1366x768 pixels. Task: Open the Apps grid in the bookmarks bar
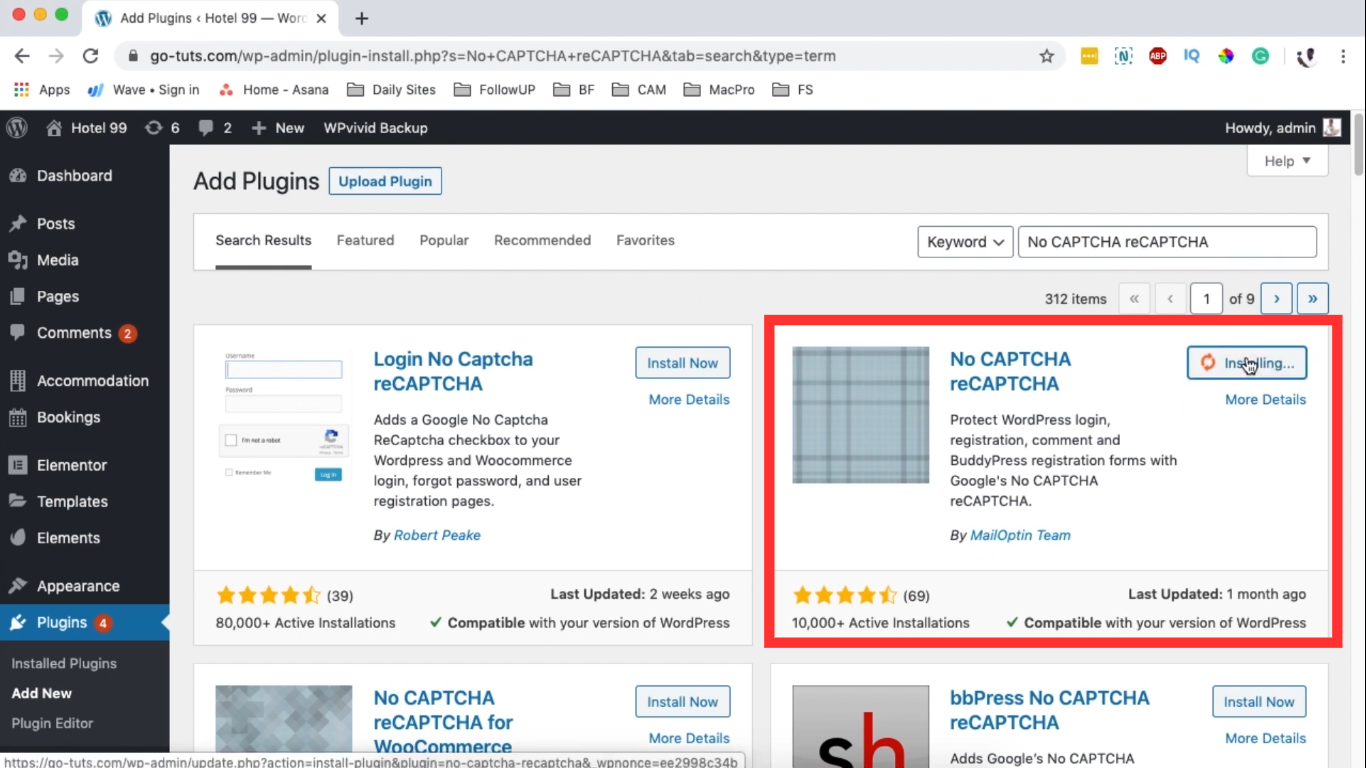coord(42,89)
